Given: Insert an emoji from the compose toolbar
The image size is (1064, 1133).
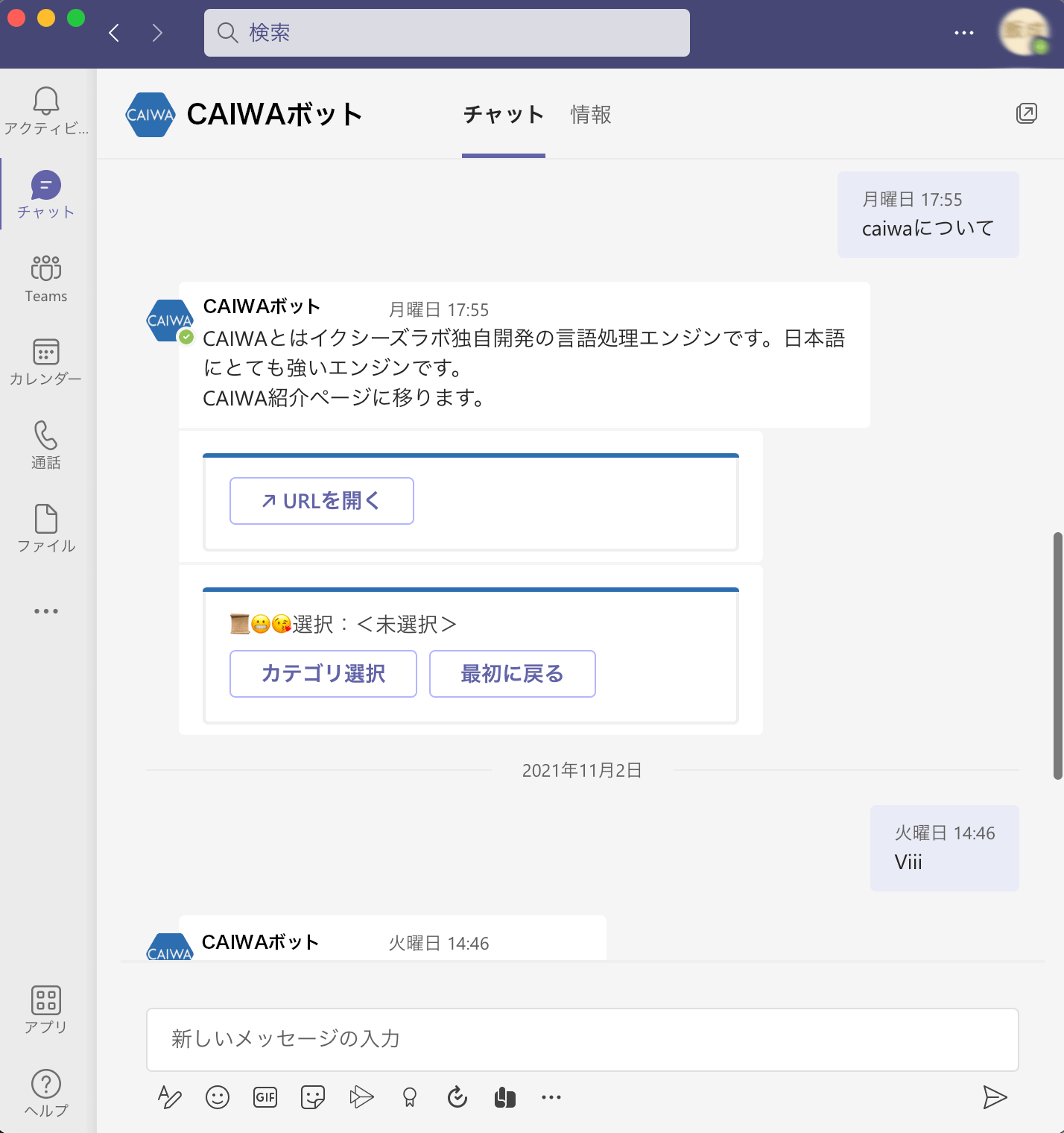Looking at the screenshot, I should [x=217, y=1096].
